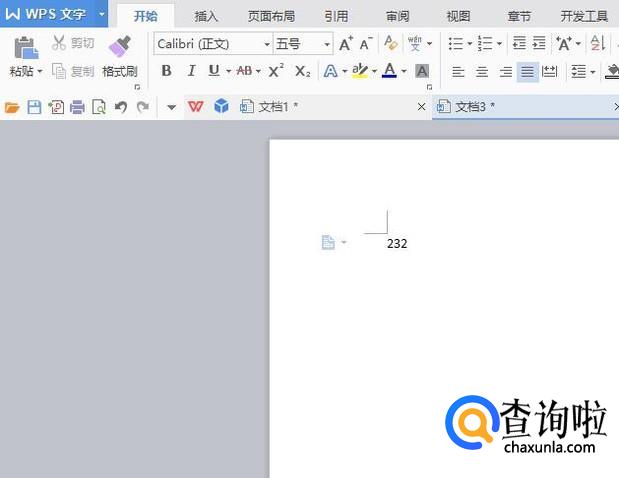
Task: Click the Clear formatting eraser icon
Action: click(391, 44)
